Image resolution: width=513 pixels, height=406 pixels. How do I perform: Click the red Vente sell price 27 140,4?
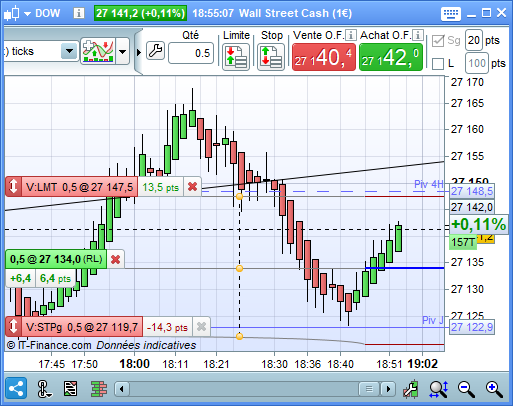324,57
